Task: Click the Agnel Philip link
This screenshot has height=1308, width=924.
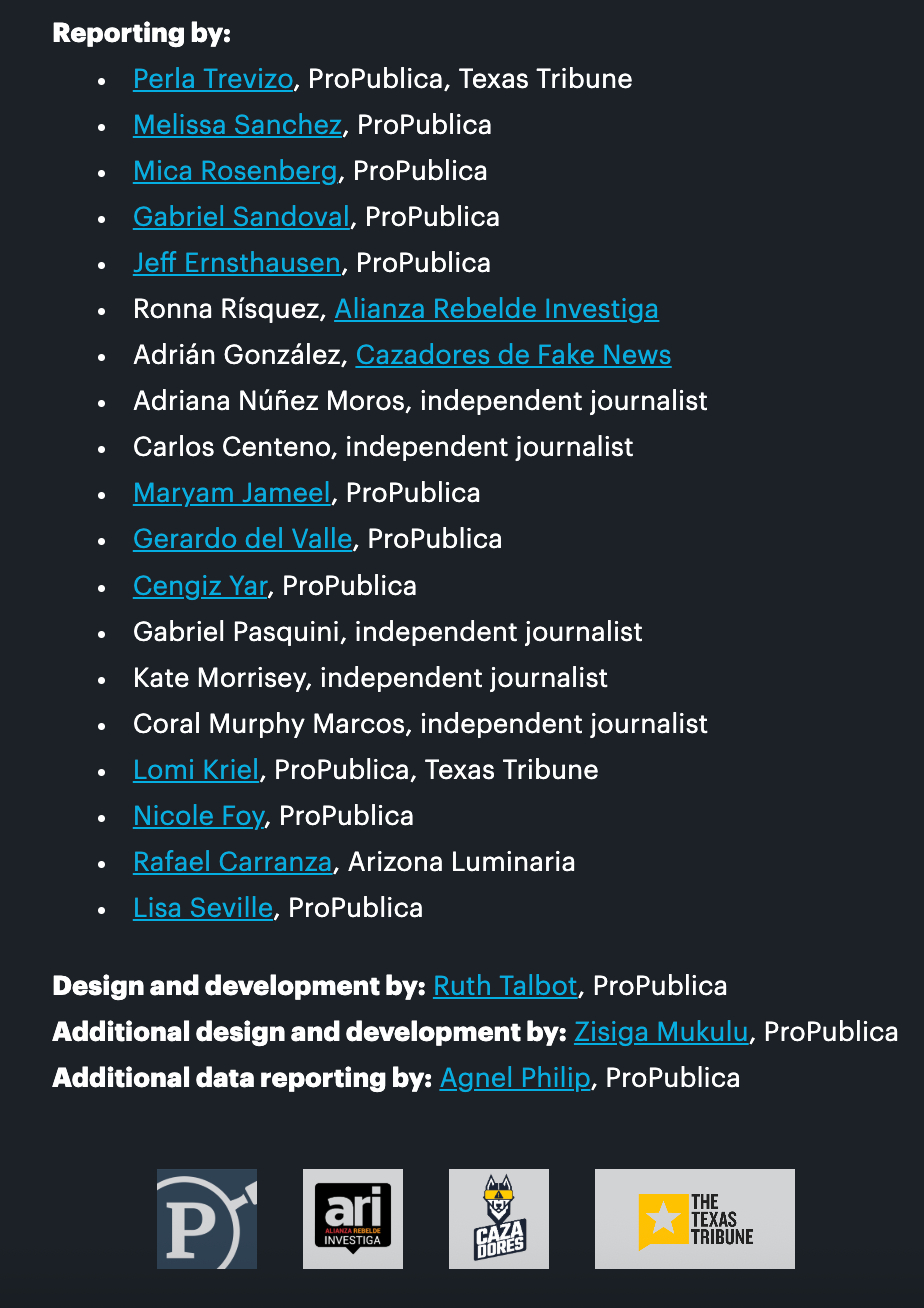Action: (x=515, y=1077)
